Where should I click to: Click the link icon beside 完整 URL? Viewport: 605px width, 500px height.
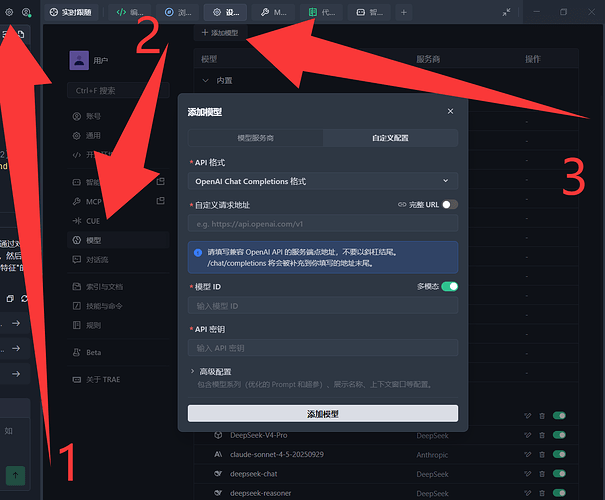pyautogui.click(x=402, y=204)
